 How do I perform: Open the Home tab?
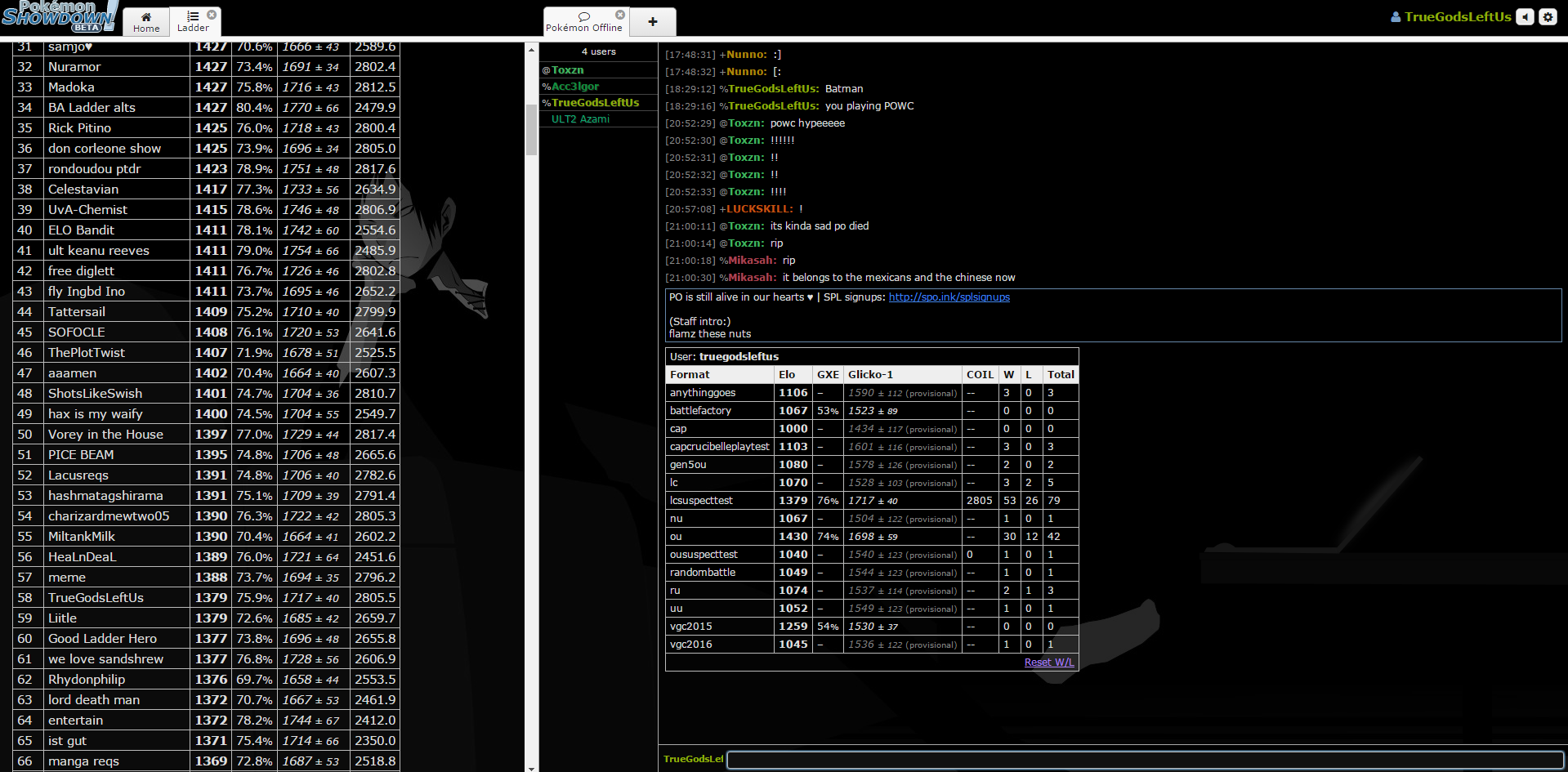click(x=146, y=22)
